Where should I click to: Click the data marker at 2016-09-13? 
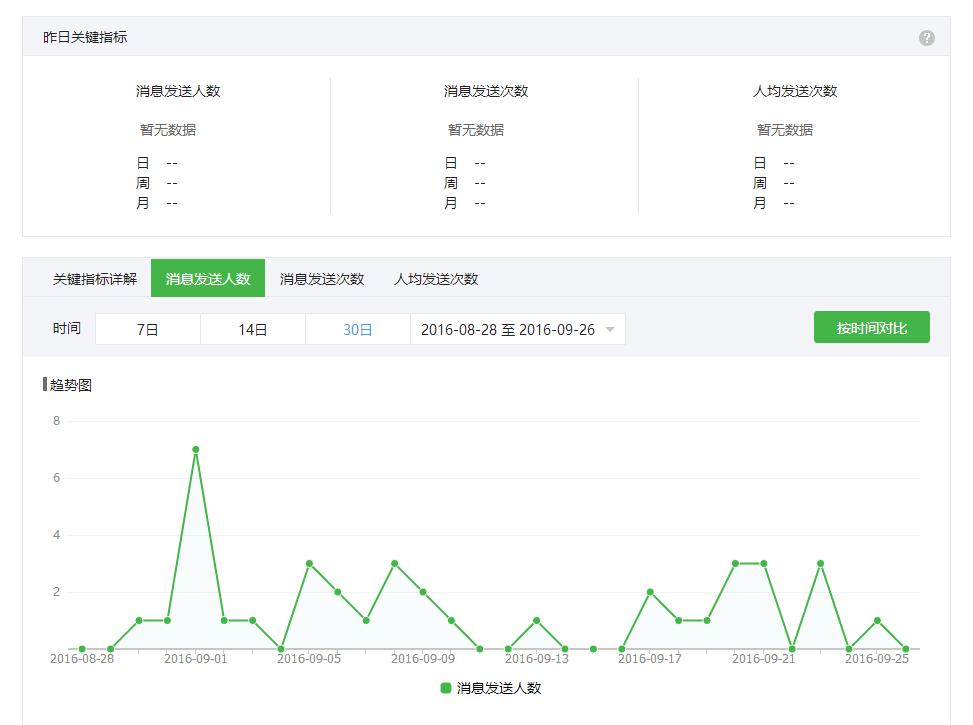click(x=536, y=619)
